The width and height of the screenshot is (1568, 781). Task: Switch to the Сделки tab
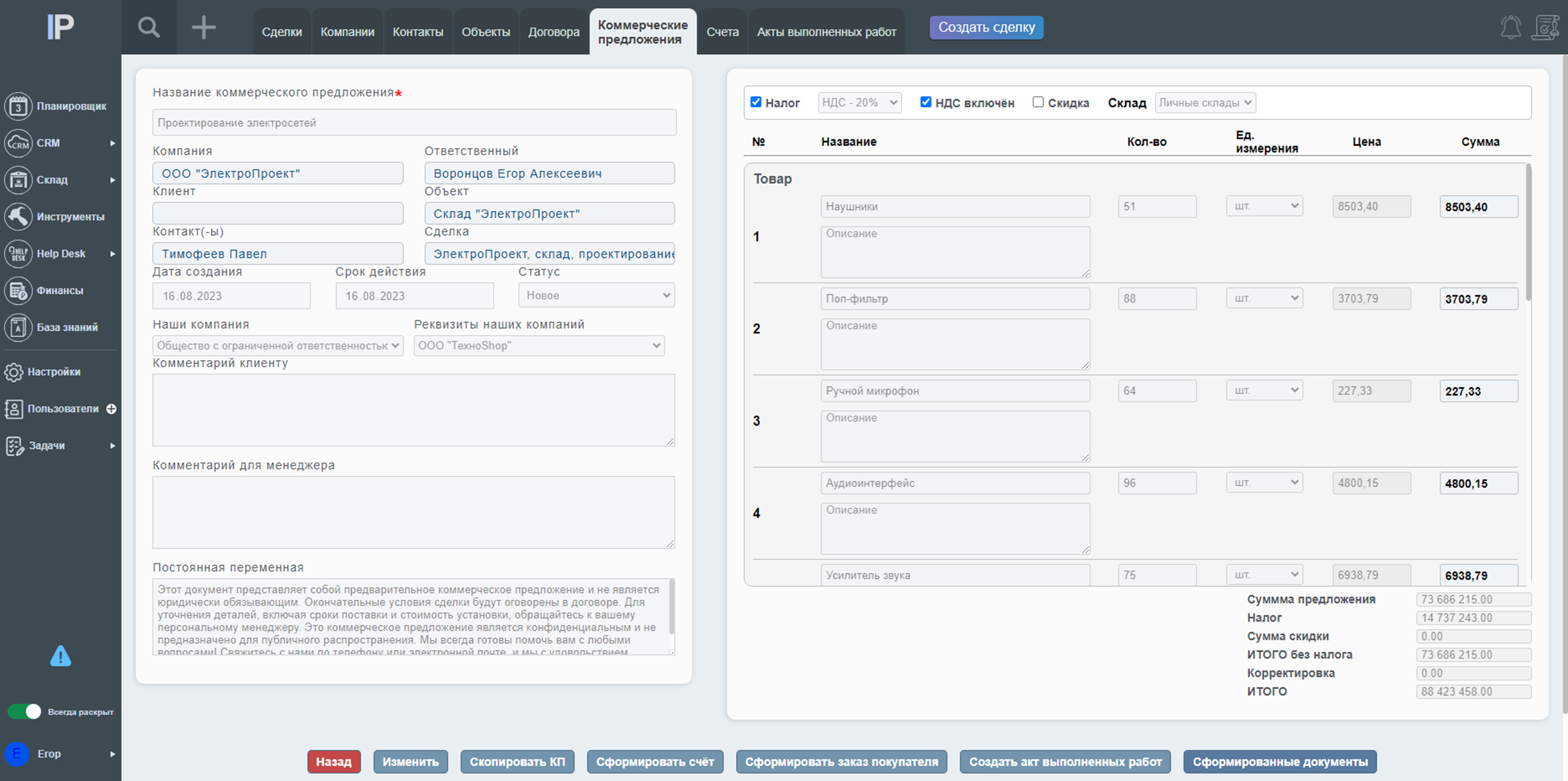pyautogui.click(x=282, y=32)
